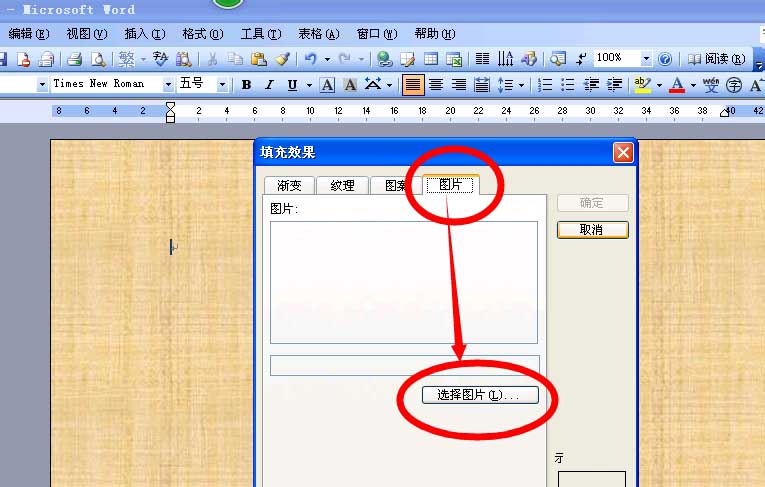
Task: Click the bulleted list icon
Action: coord(567,85)
